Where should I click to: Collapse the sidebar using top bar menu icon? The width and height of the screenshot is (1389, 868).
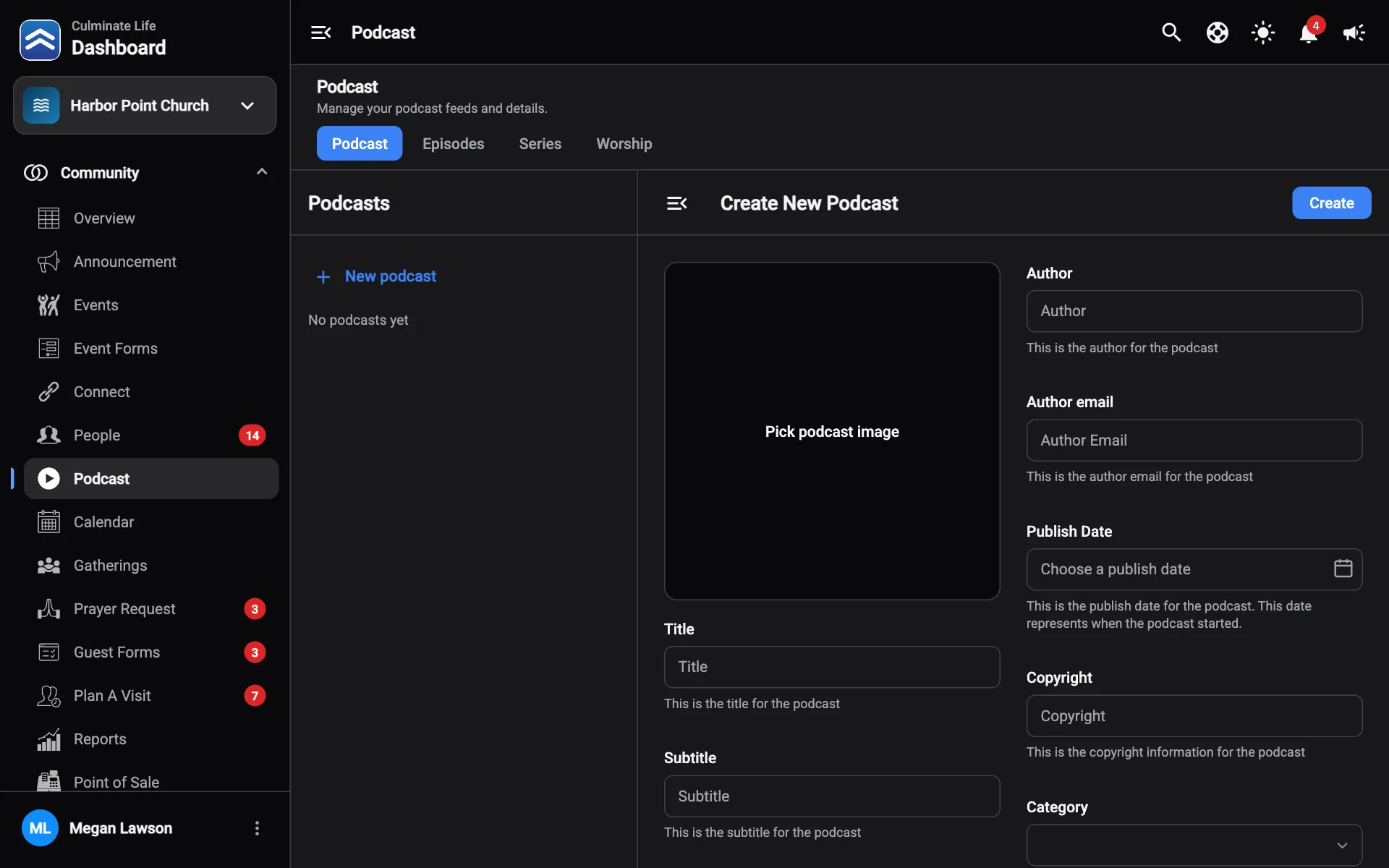click(320, 33)
